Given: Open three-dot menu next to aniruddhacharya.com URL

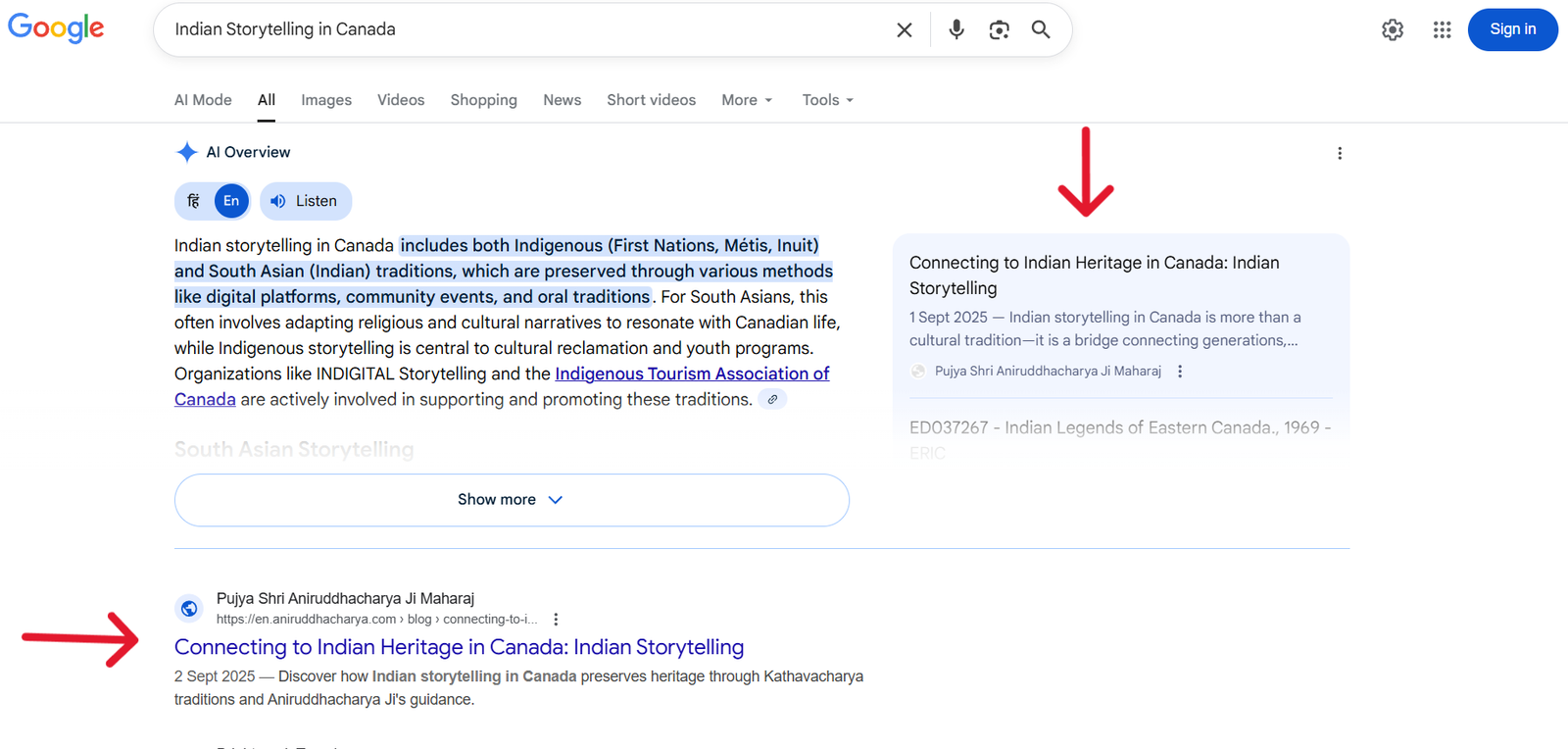Looking at the screenshot, I should click(556, 620).
